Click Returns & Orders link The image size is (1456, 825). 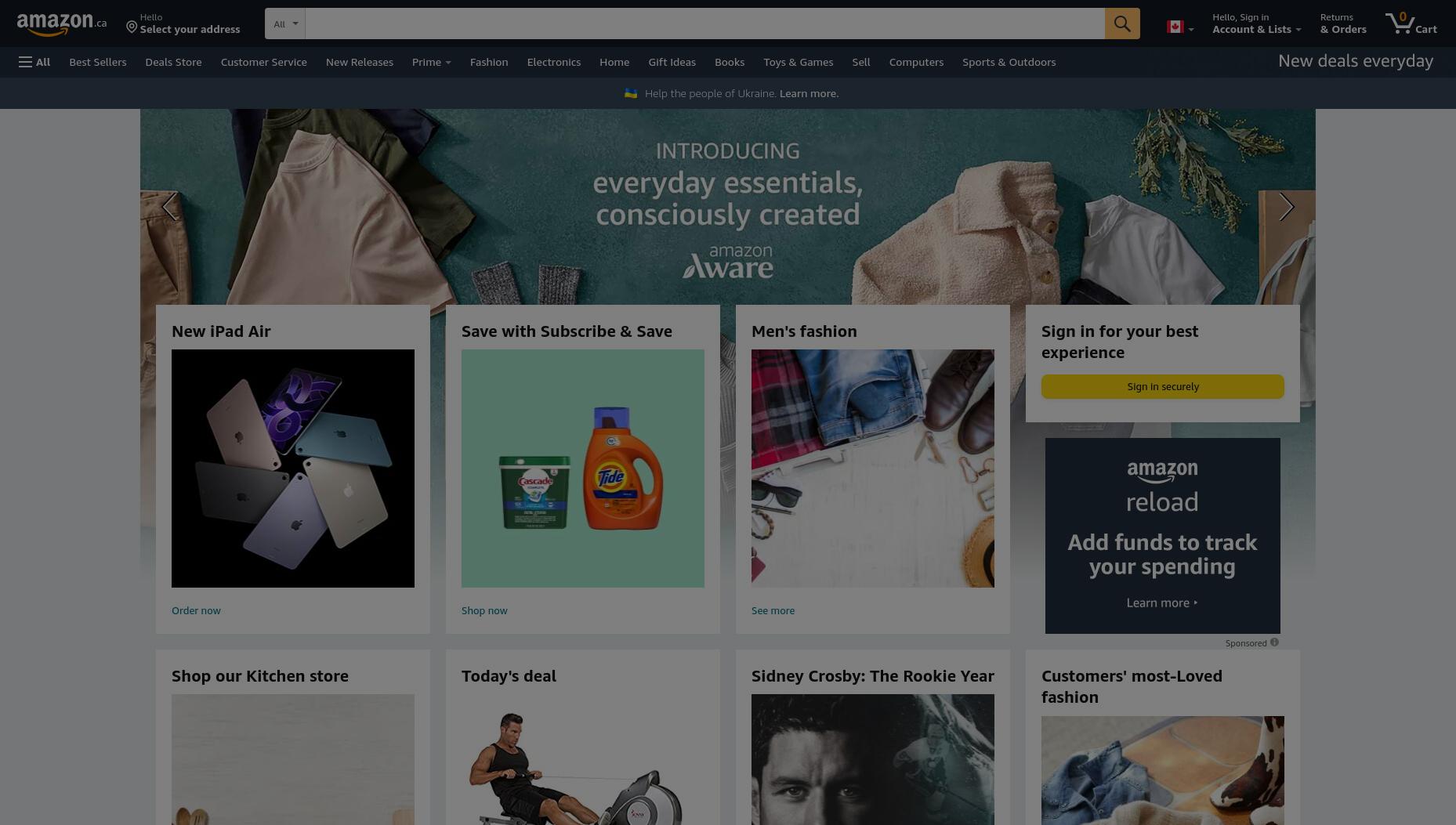point(1342,24)
